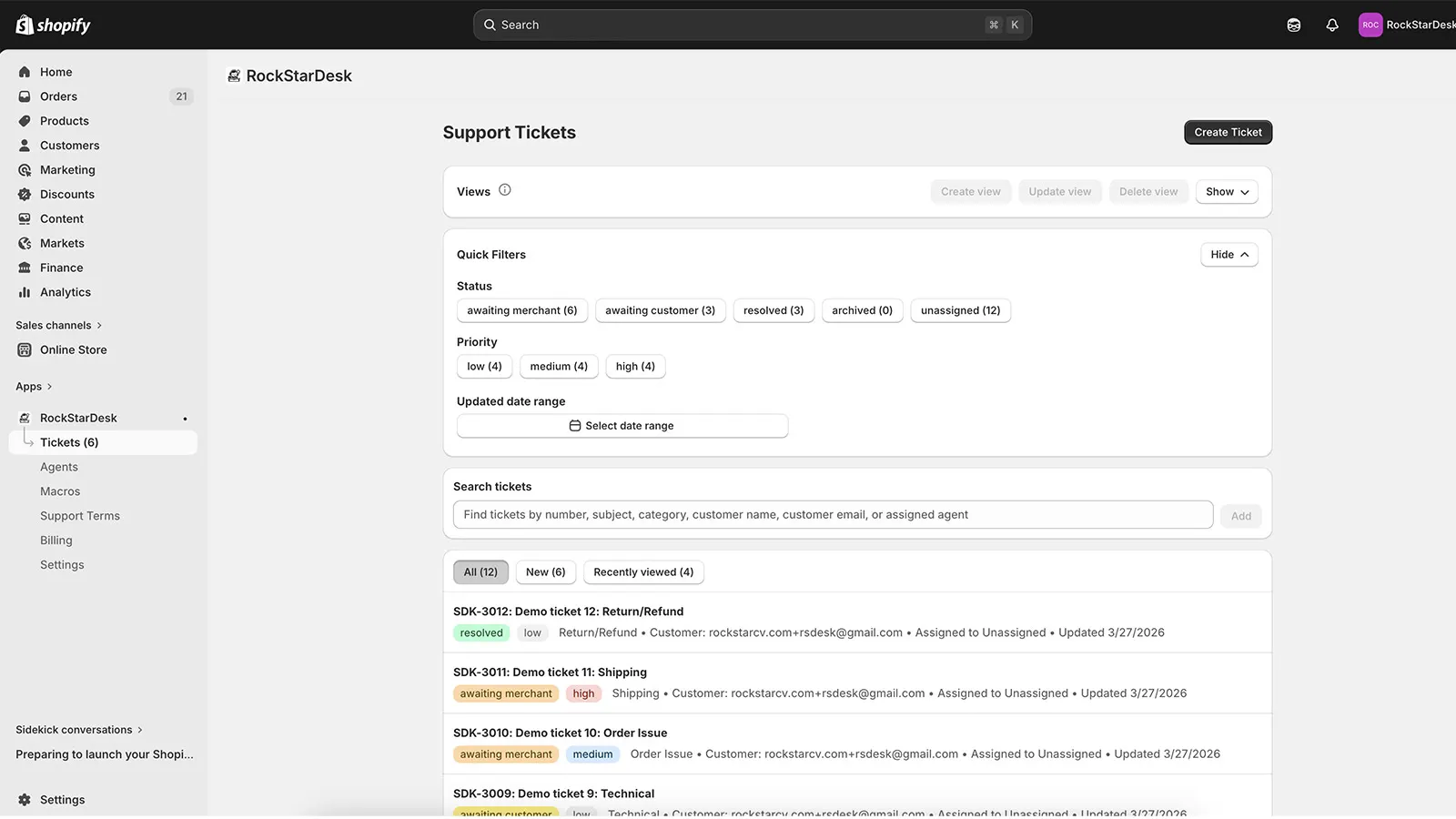The height and width of the screenshot is (819, 1456).
Task: Open Support Terms submenu item
Action: [80, 517]
